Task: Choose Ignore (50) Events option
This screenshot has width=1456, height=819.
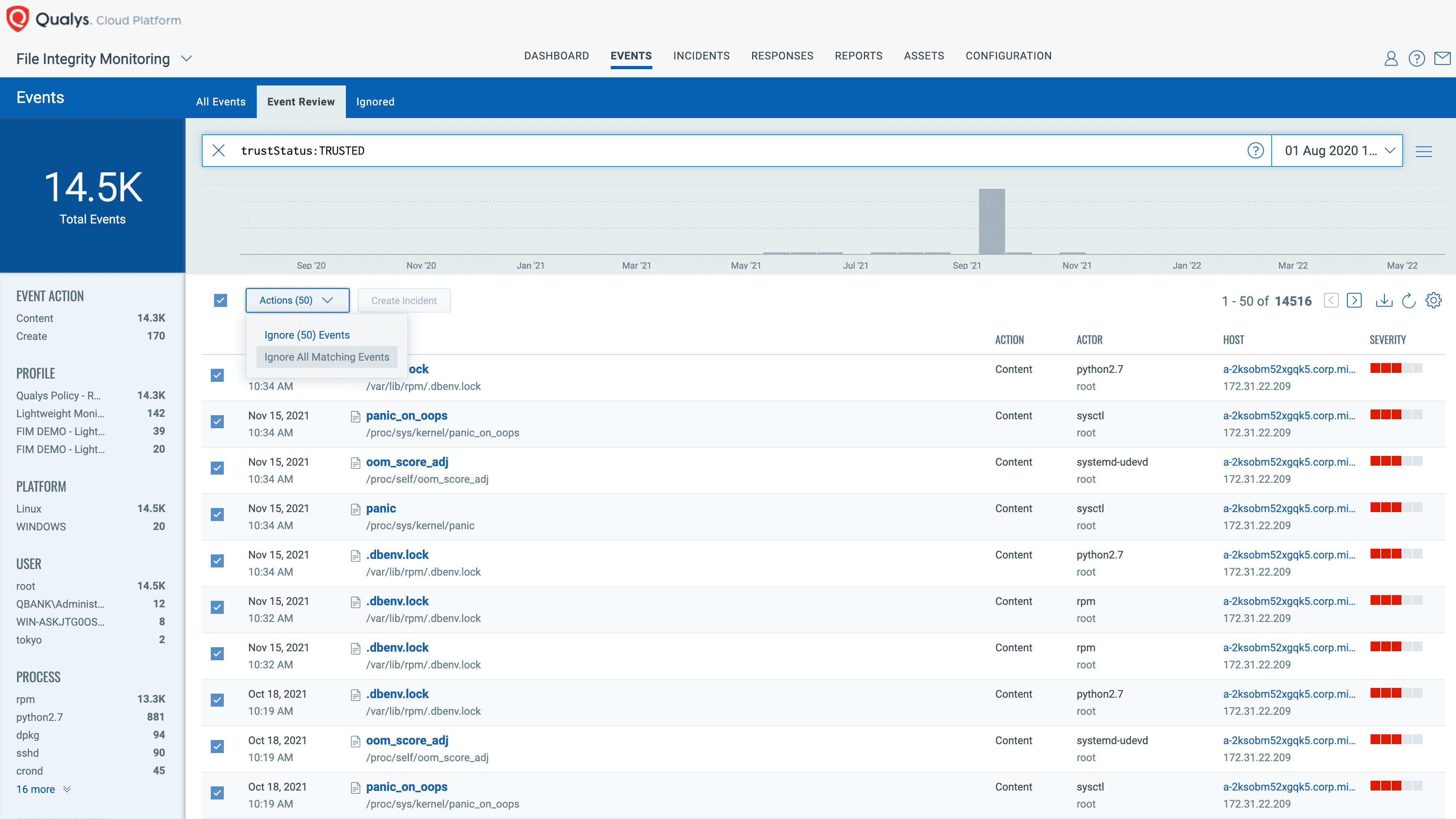Action: click(x=307, y=335)
